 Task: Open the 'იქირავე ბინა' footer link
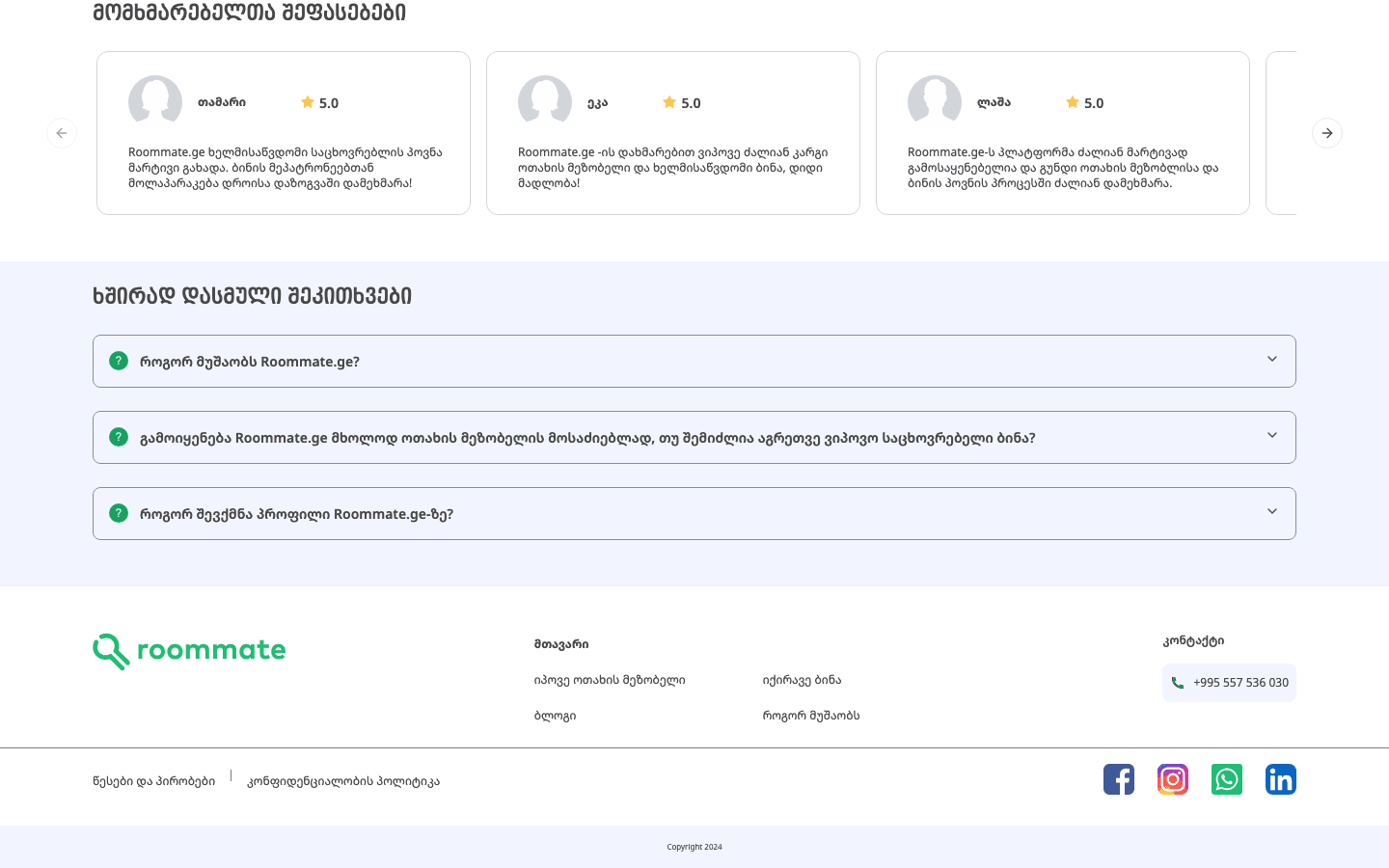click(x=802, y=680)
